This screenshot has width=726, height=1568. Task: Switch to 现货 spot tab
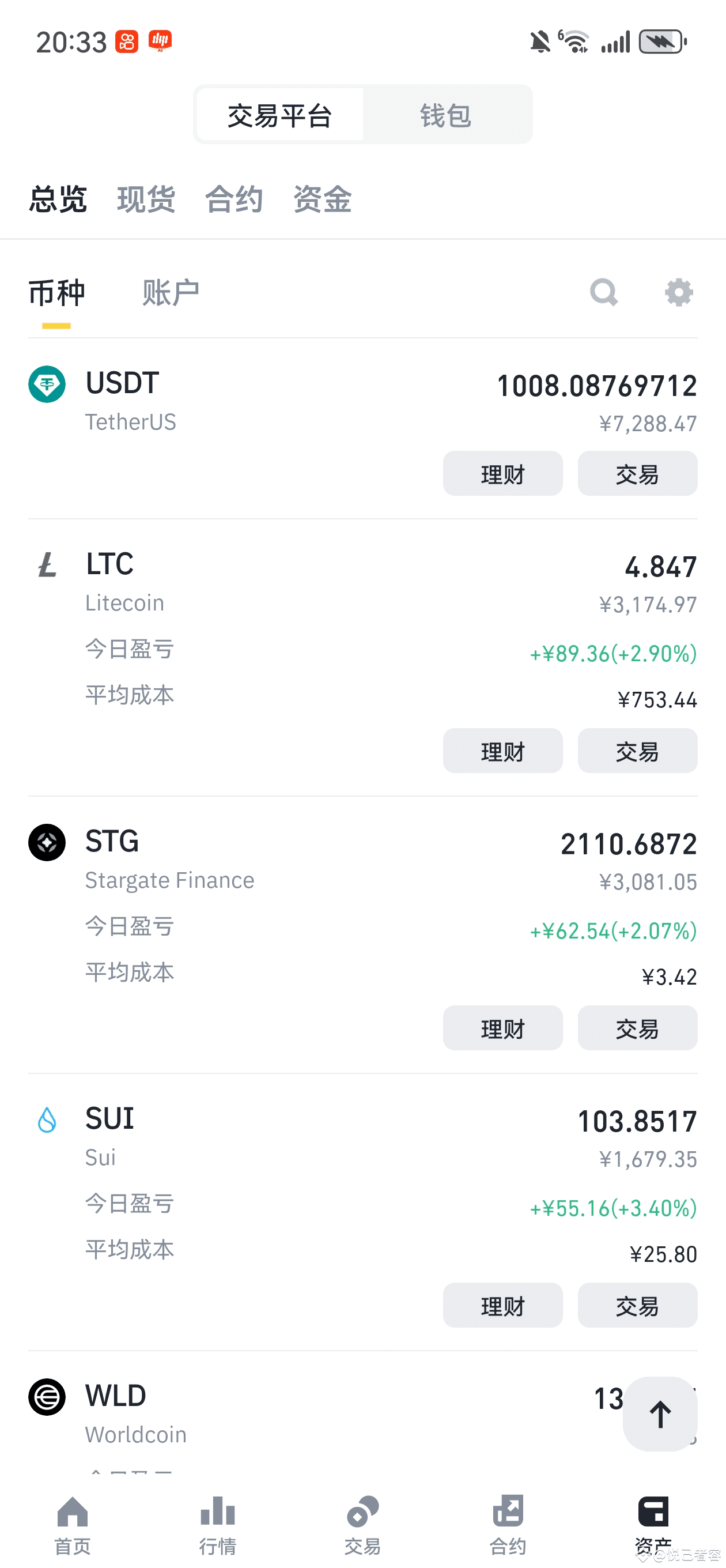146,199
